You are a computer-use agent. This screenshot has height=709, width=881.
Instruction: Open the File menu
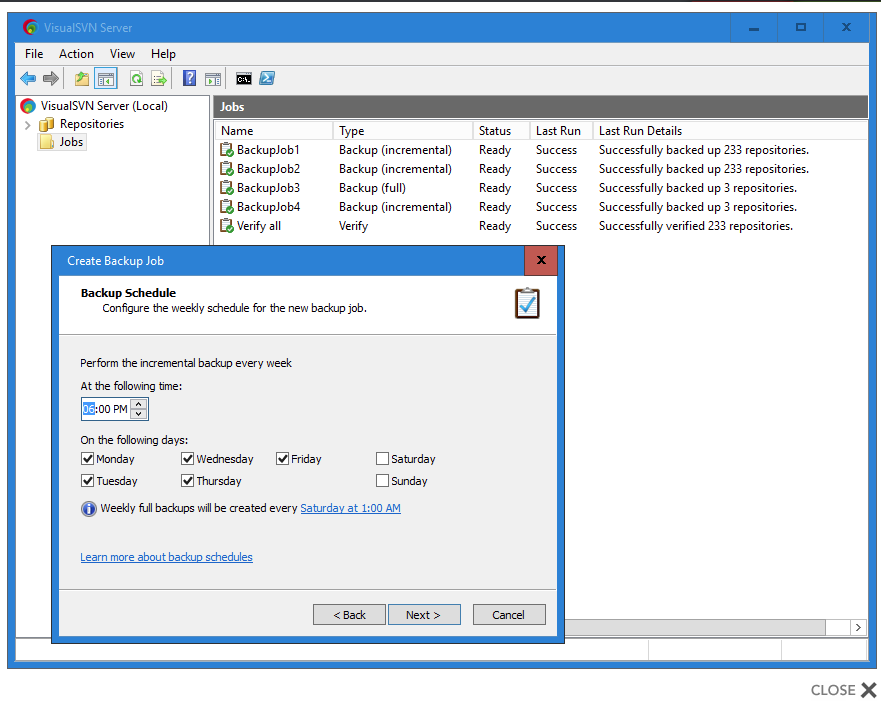pyautogui.click(x=34, y=54)
